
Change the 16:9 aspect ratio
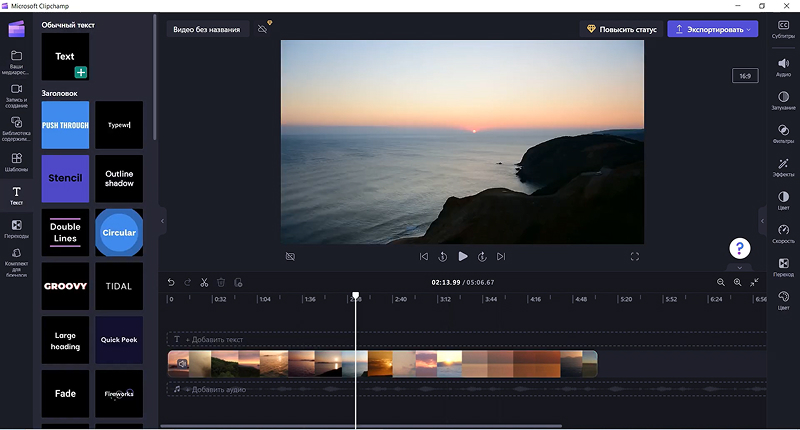[x=745, y=76]
